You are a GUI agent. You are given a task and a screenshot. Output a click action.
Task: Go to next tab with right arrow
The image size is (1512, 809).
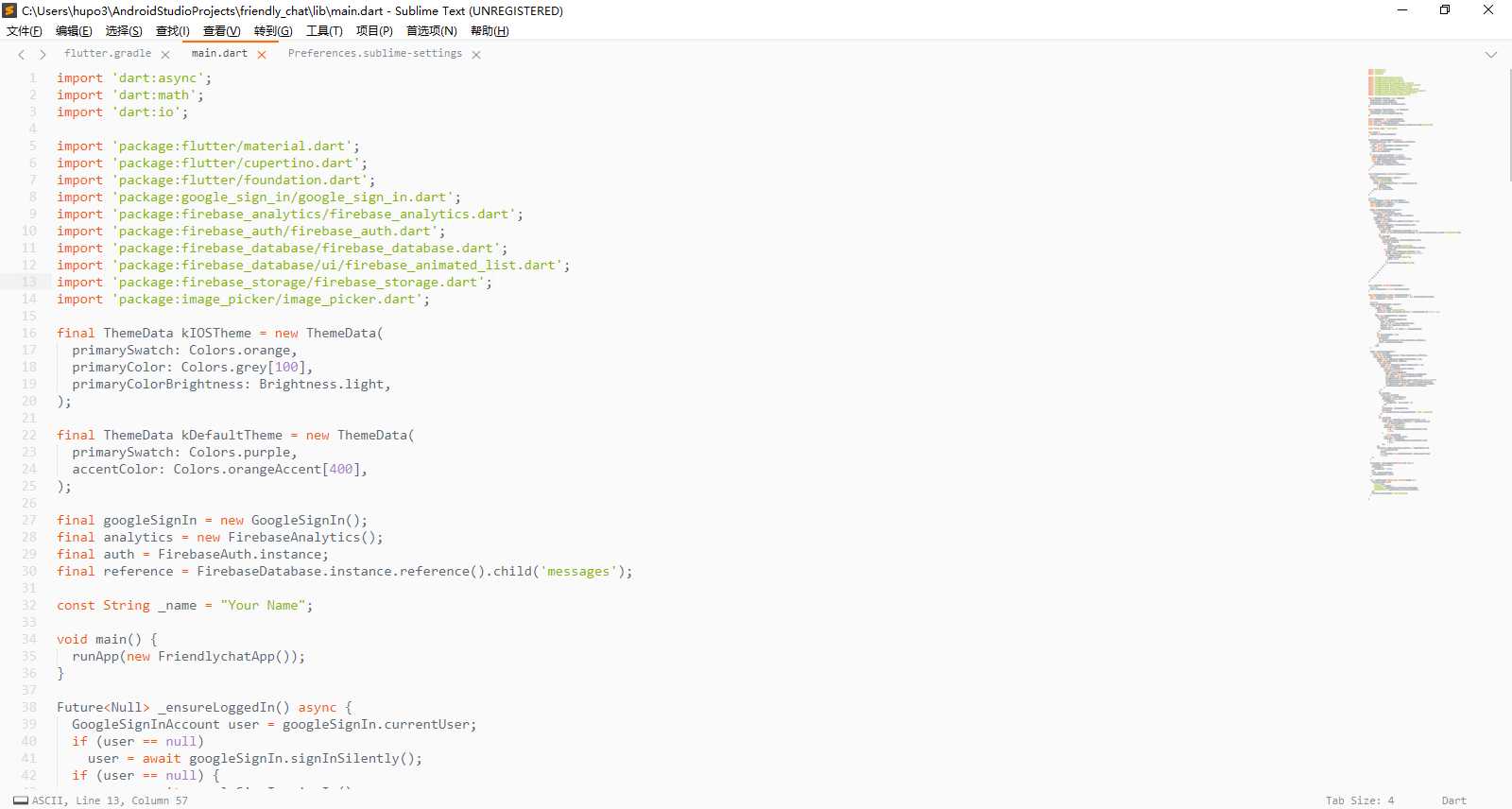[x=43, y=55]
